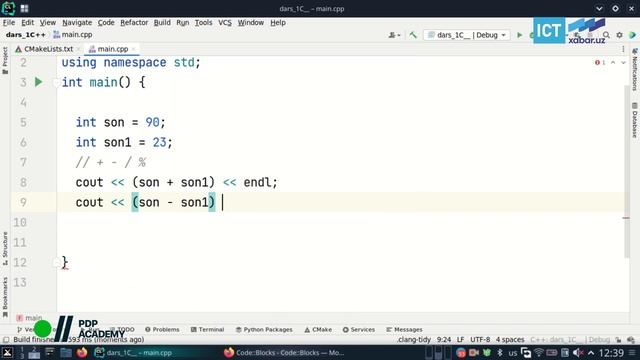
Task: Click the Build project hammer icon
Action: pyautogui.click(x=413, y=35)
